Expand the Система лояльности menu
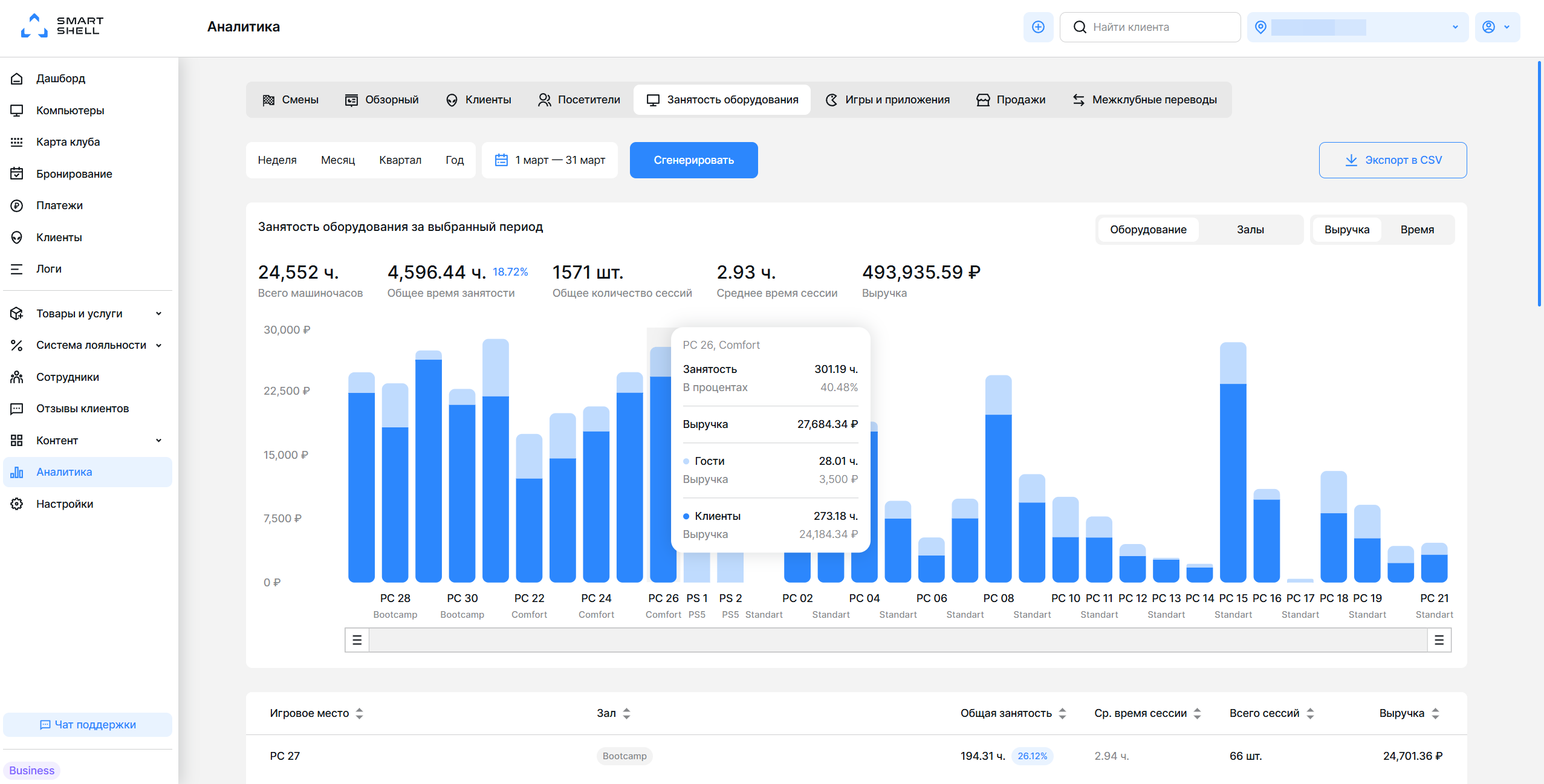 158,345
